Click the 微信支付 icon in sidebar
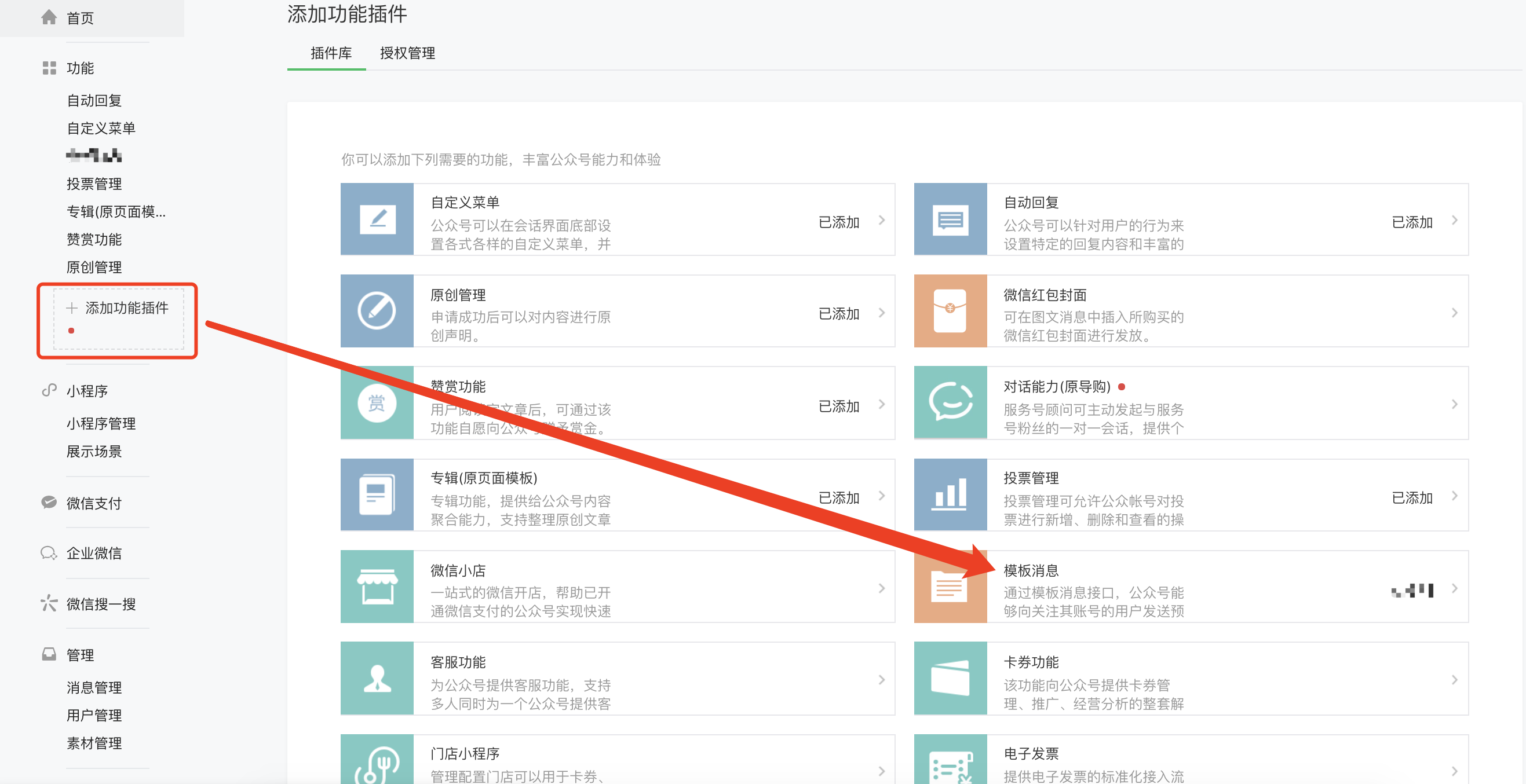The height and width of the screenshot is (784, 1526). coord(49,503)
